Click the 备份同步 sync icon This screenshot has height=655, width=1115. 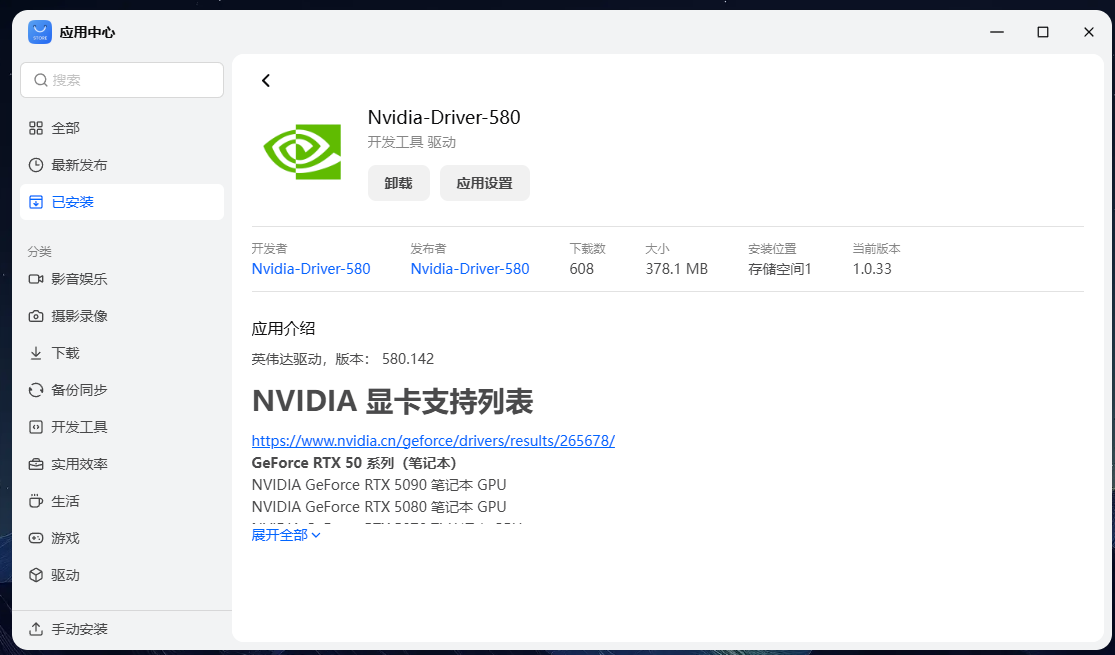pos(36,390)
